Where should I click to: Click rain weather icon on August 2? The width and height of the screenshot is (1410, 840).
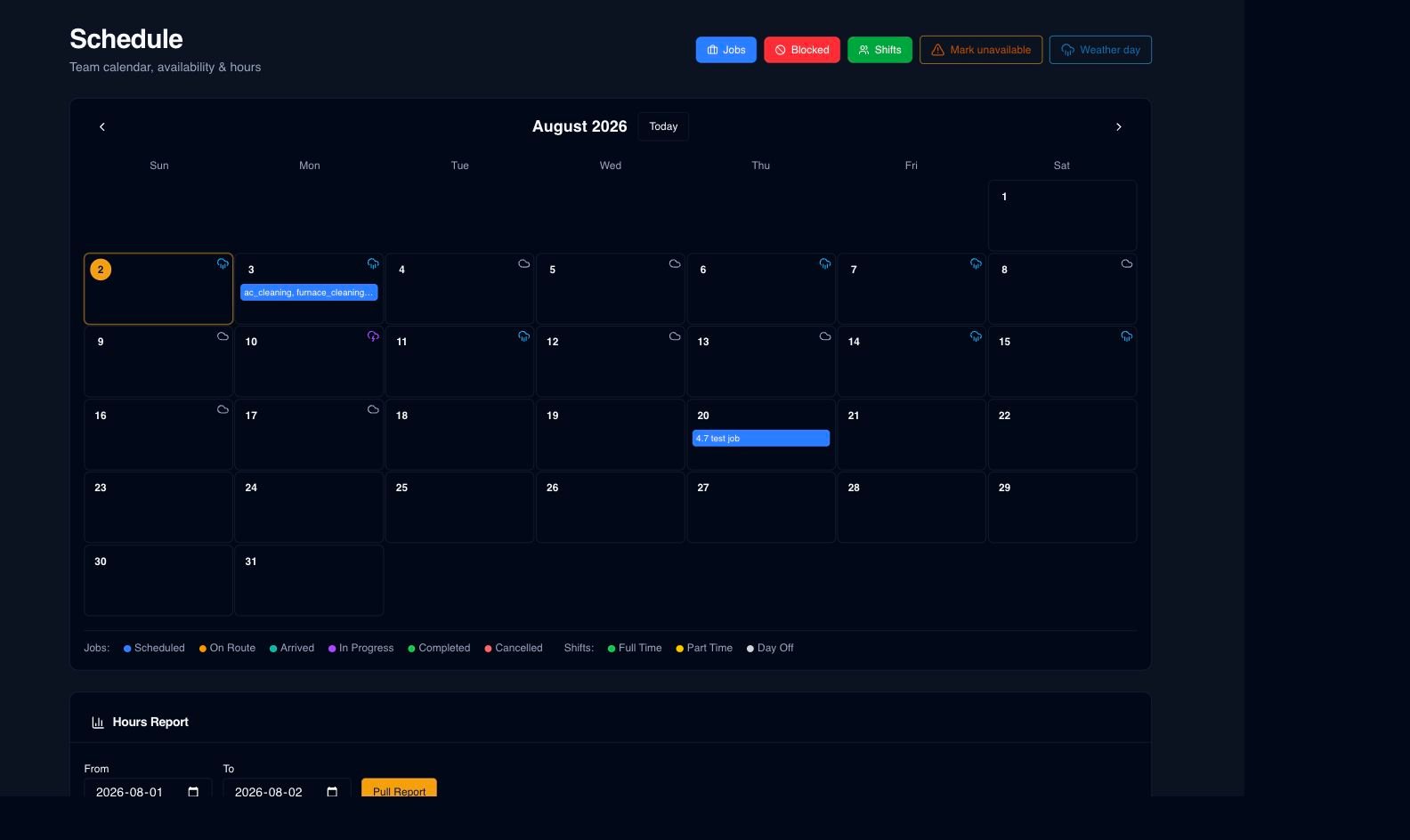(223, 263)
